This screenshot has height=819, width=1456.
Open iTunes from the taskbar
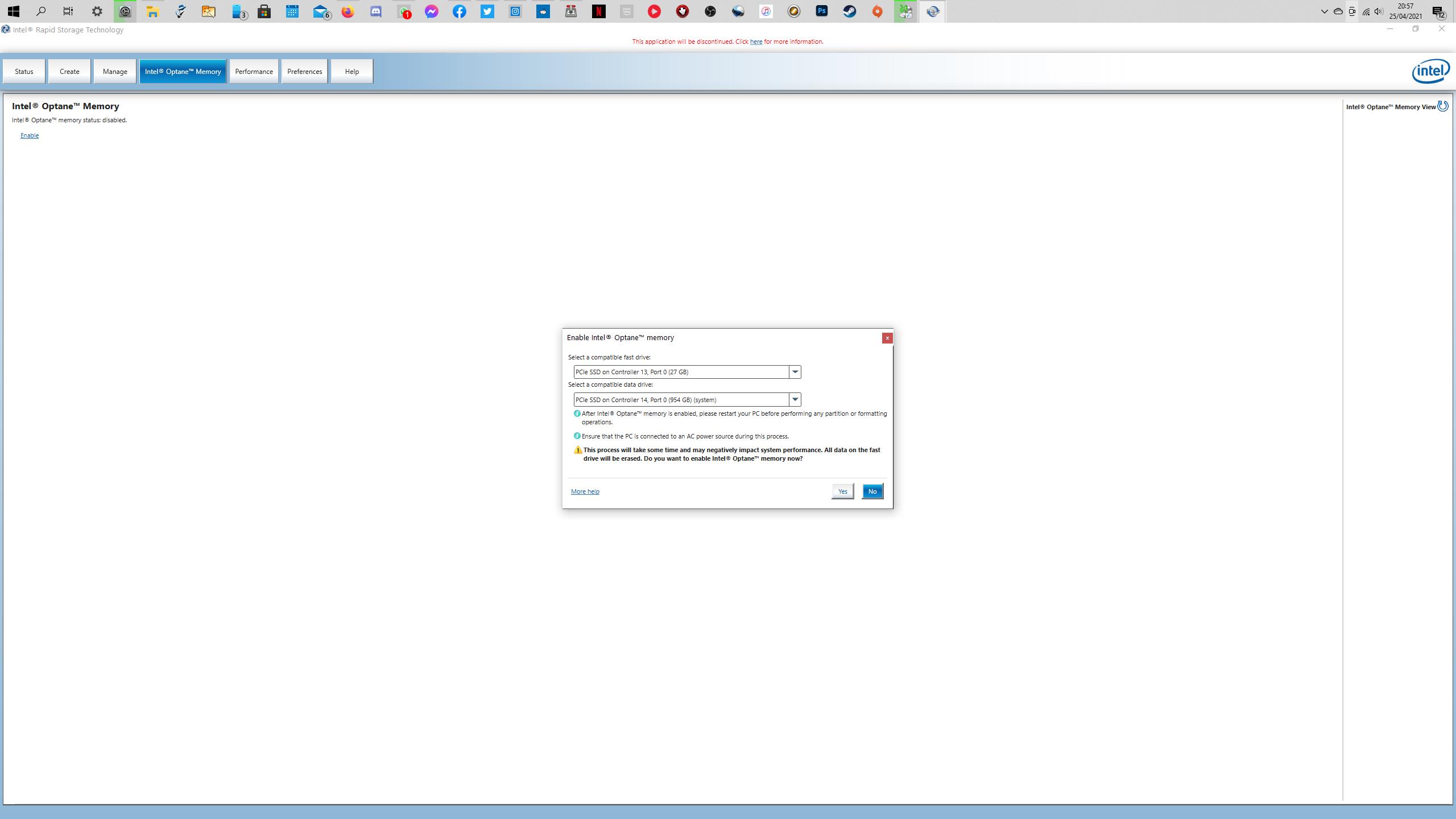(766, 11)
